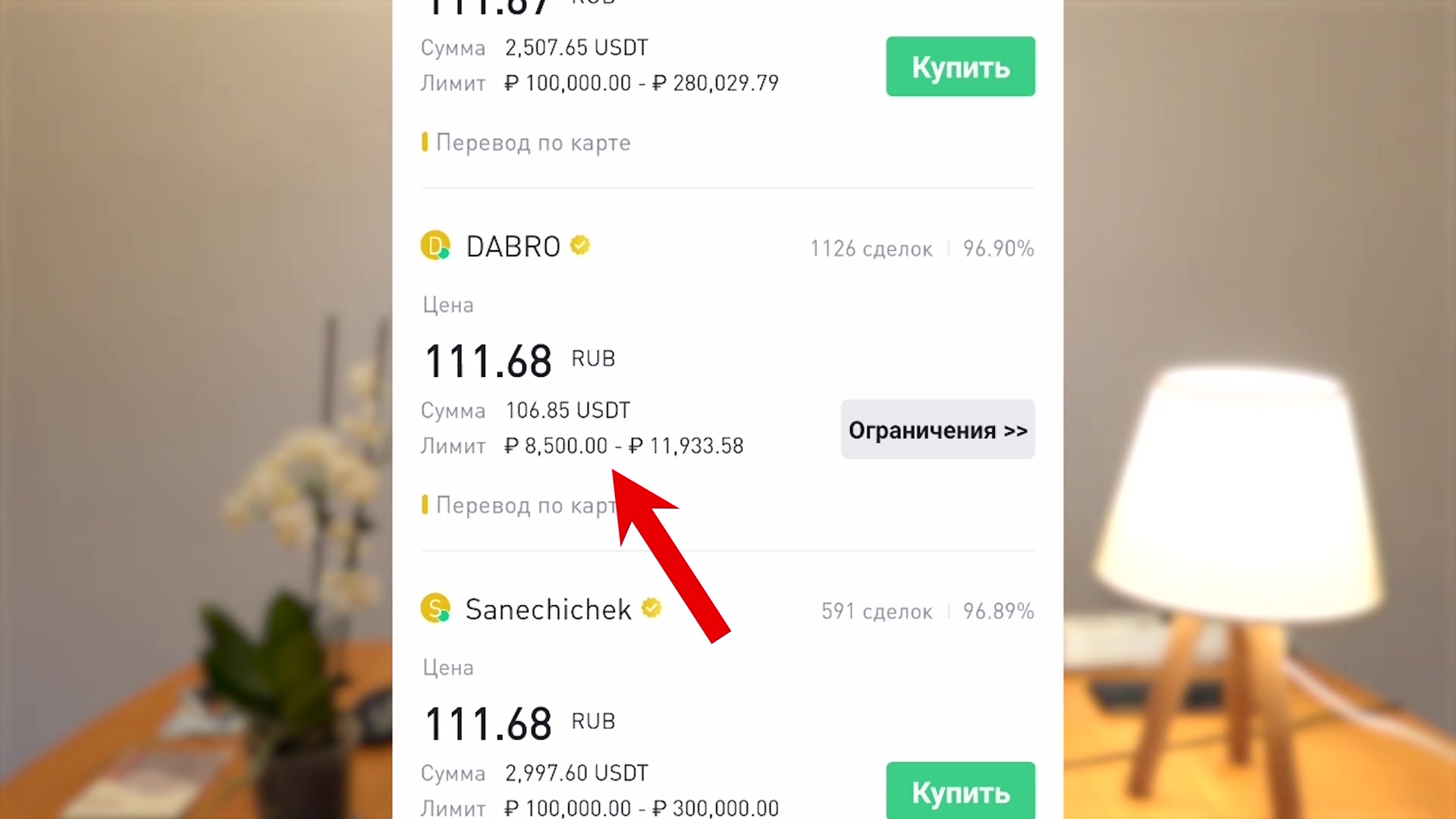Viewport: 1456px width, 819px height.
Task: Click DABRO's 1126 сделок trade count
Action: pos(871,249)
